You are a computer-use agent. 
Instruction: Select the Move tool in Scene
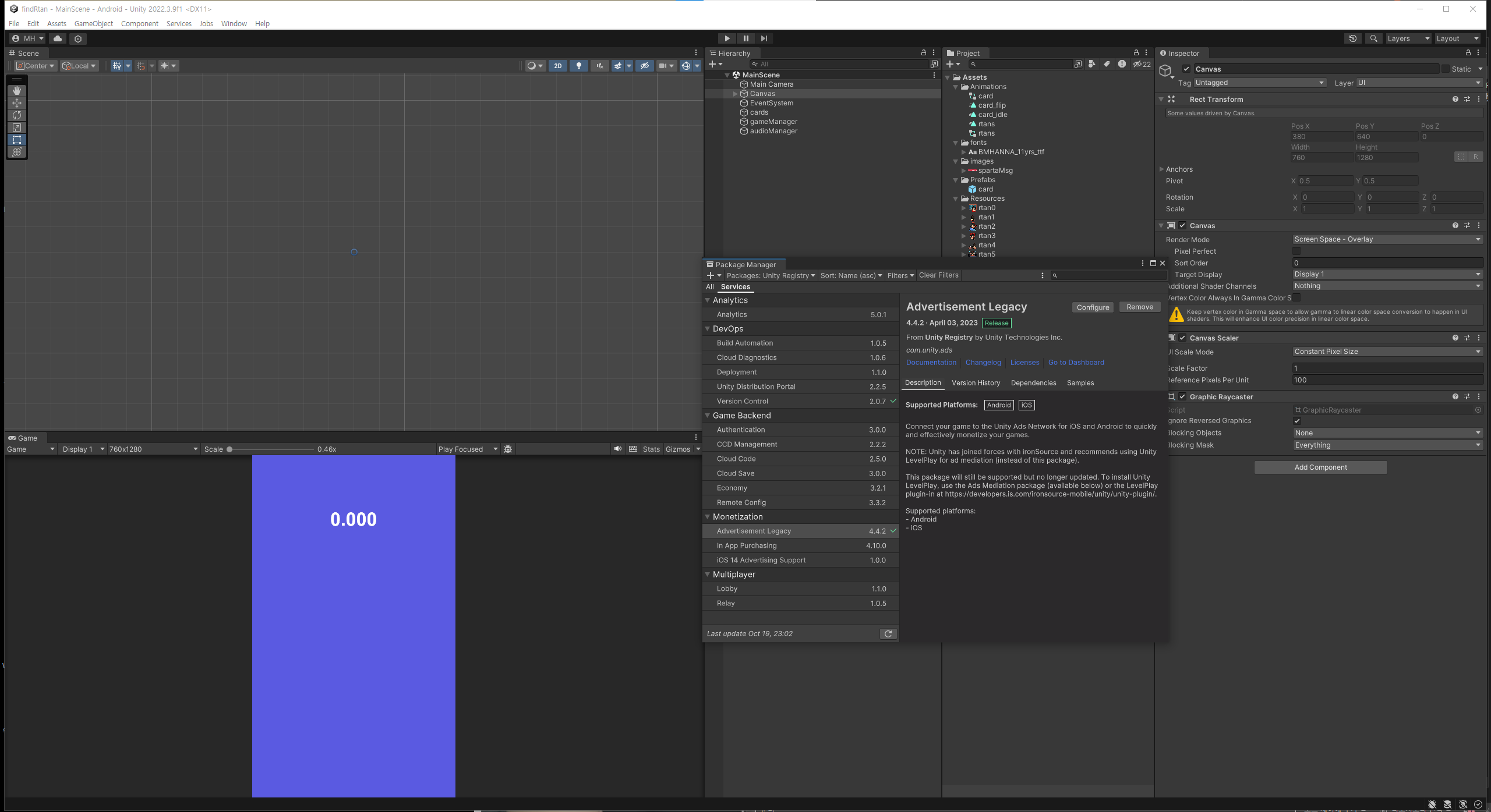click(17, 103)
